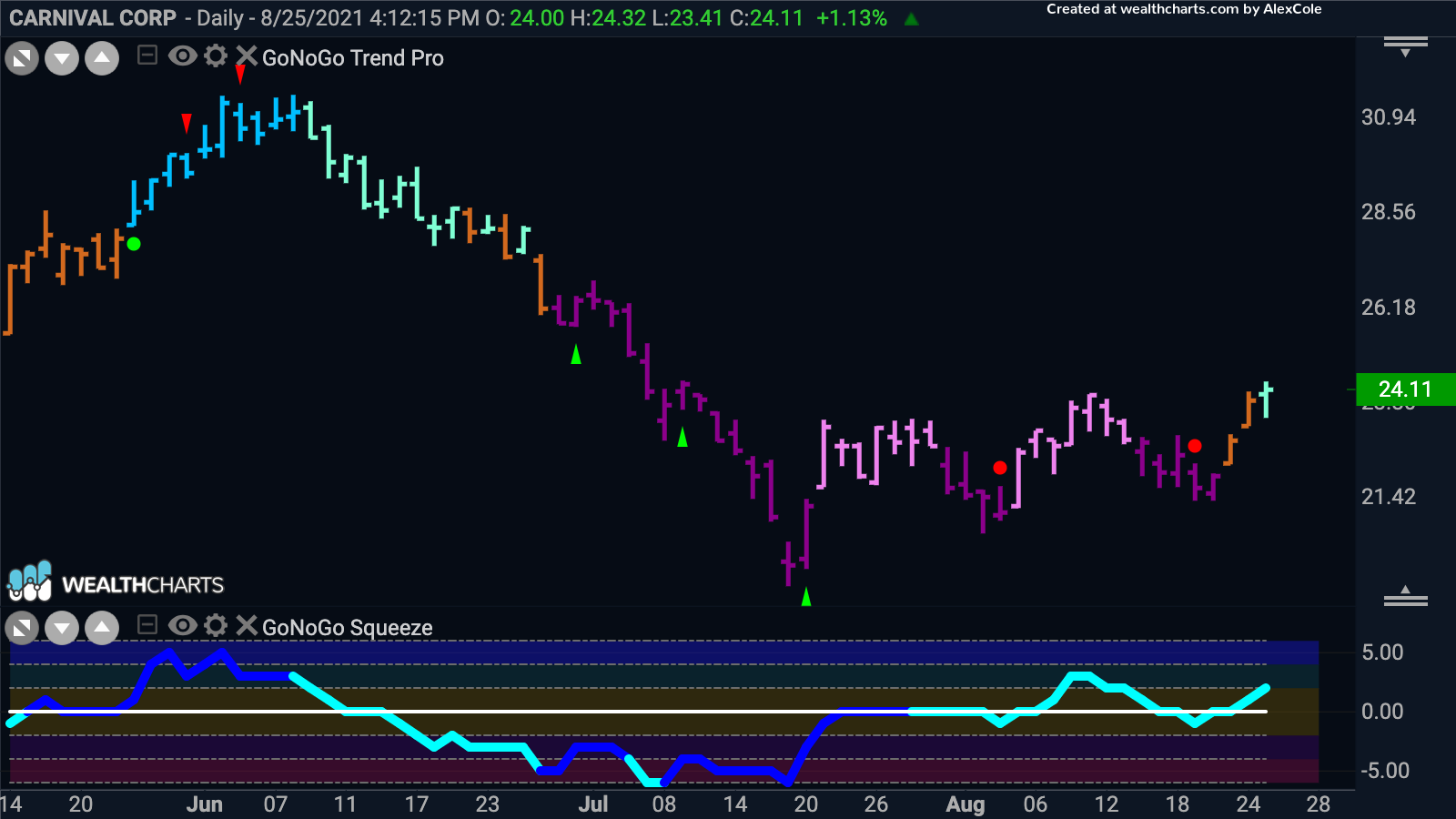Click the +1.13% change value
The width and height of the screenshot is (1456, 819).
coord(852,18)
